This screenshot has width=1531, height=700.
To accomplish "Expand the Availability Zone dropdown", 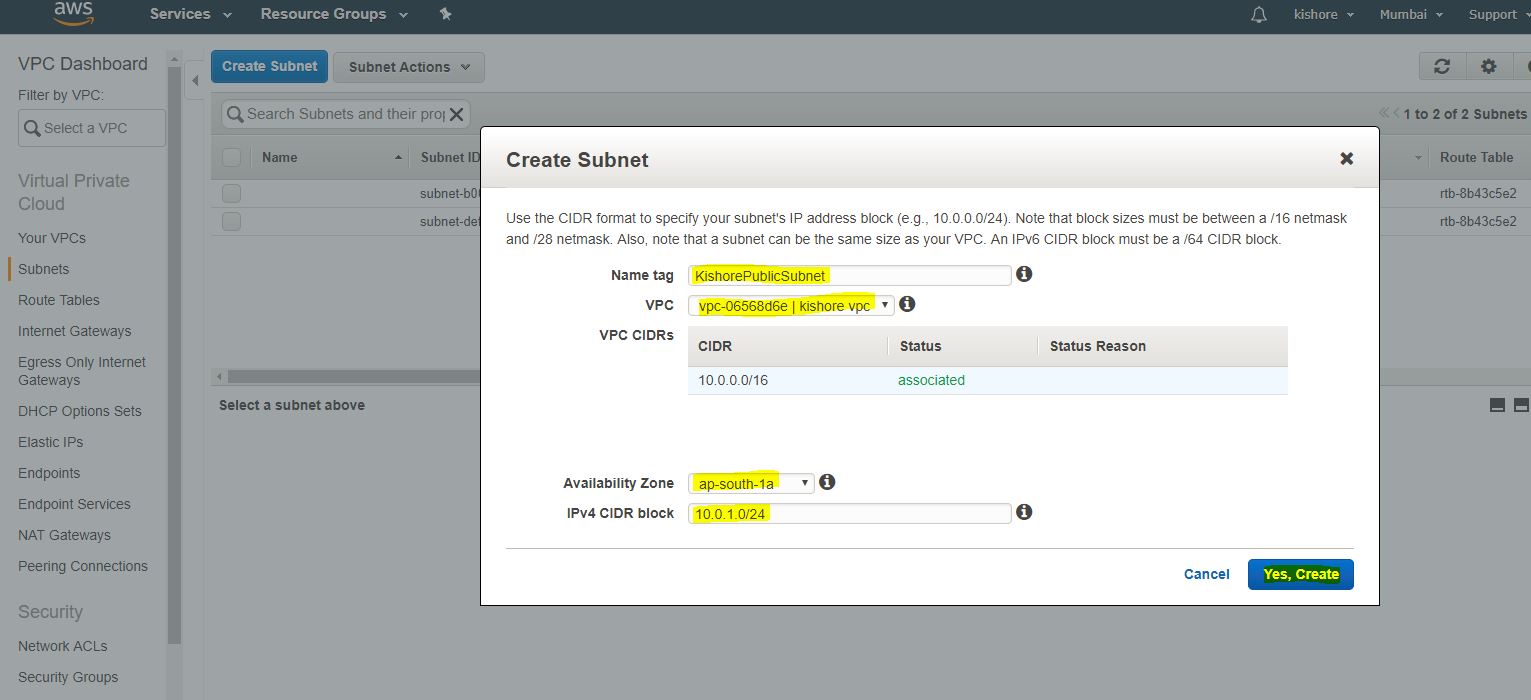I will pyautogui.click(x=751, y=483).
